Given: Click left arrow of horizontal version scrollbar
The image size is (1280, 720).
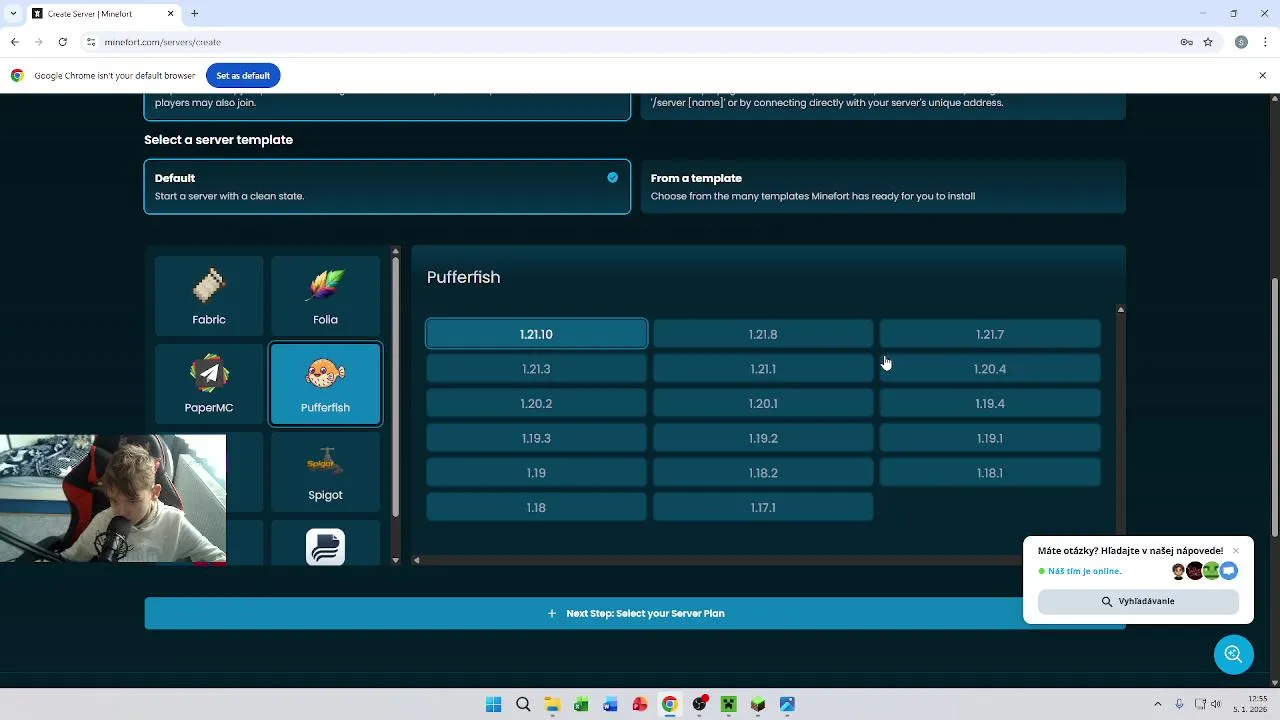Looking at the screenshot, I should tap(416, 560).
